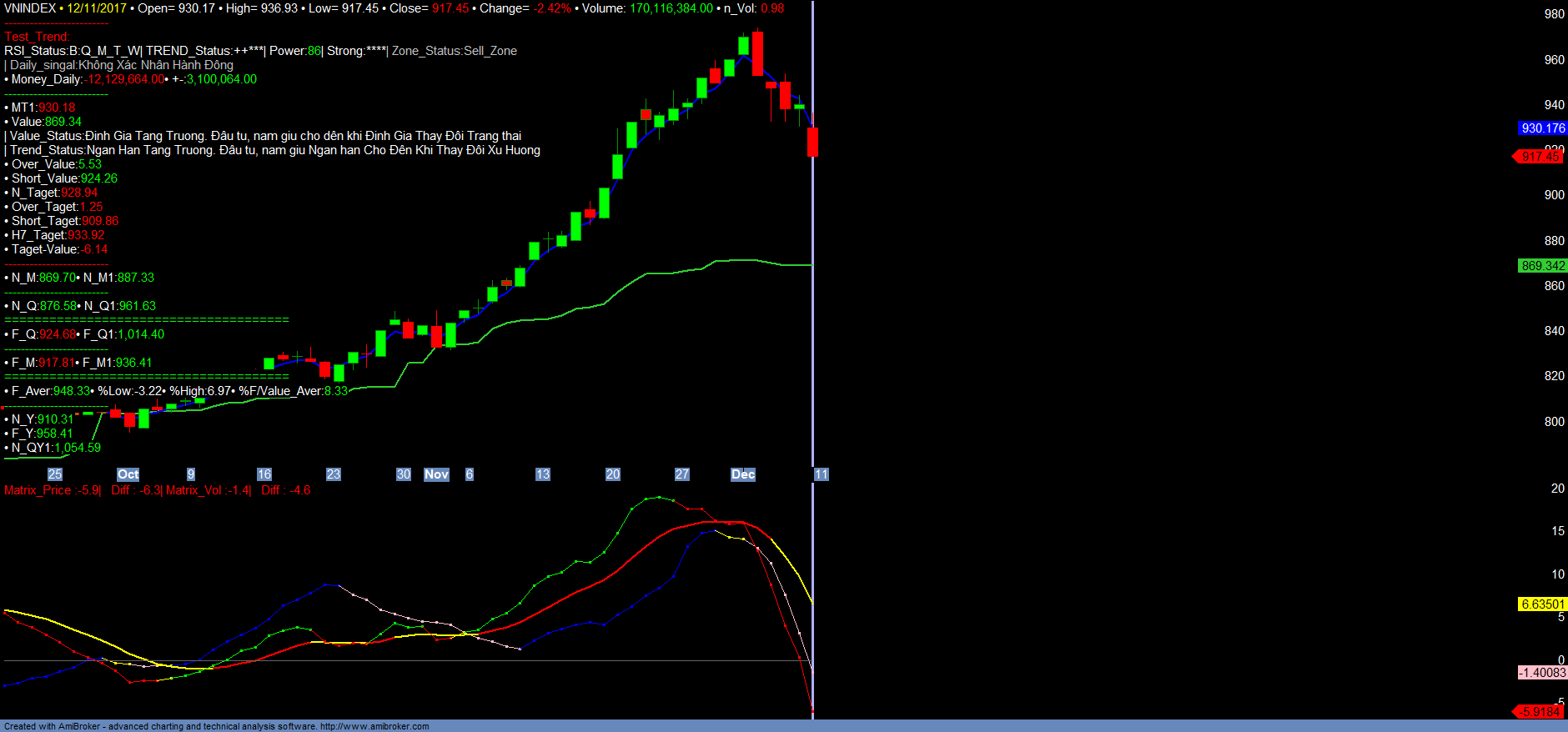The image size is (1568, 732).
Task: Click the Zone_Status Sell_Zone text
Action: coord(455,51)
